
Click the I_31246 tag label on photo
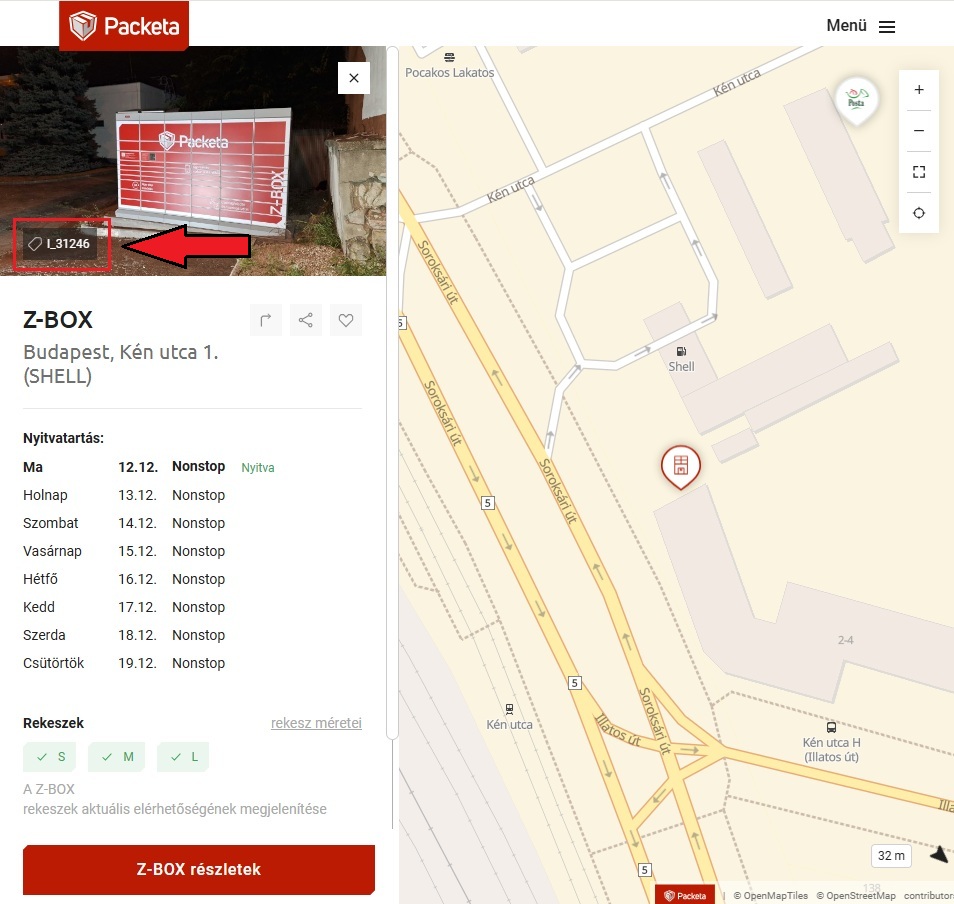click(60, 243)
